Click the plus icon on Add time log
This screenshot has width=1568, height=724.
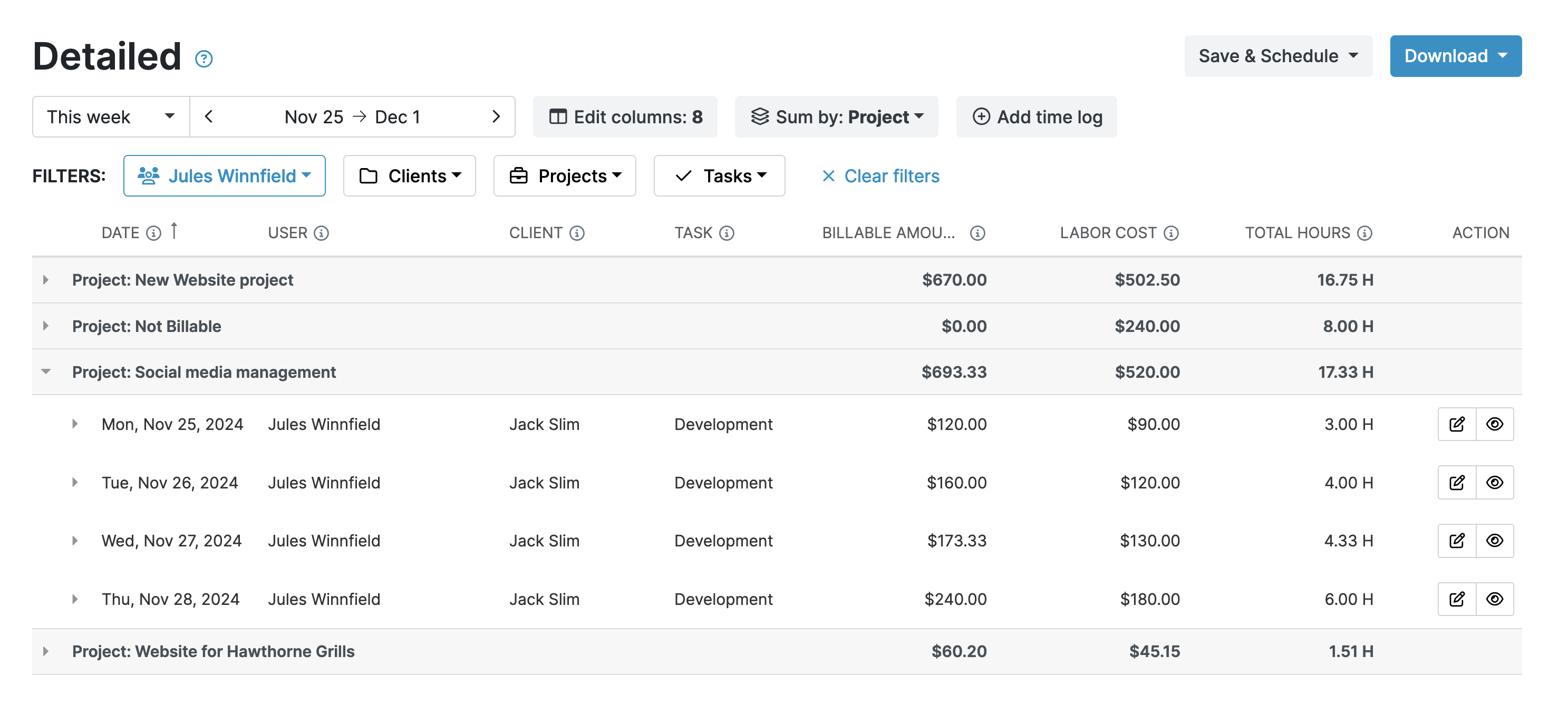pyautogui.click(x=982, y=116)
